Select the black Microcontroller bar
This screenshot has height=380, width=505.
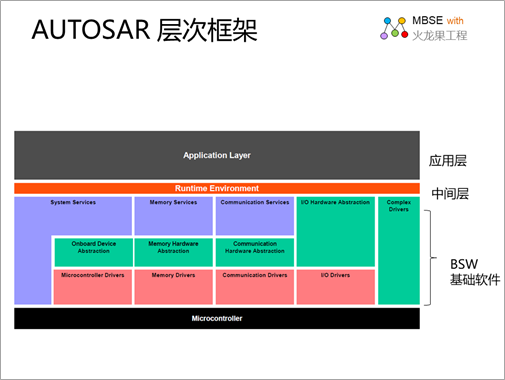[217, 318]
